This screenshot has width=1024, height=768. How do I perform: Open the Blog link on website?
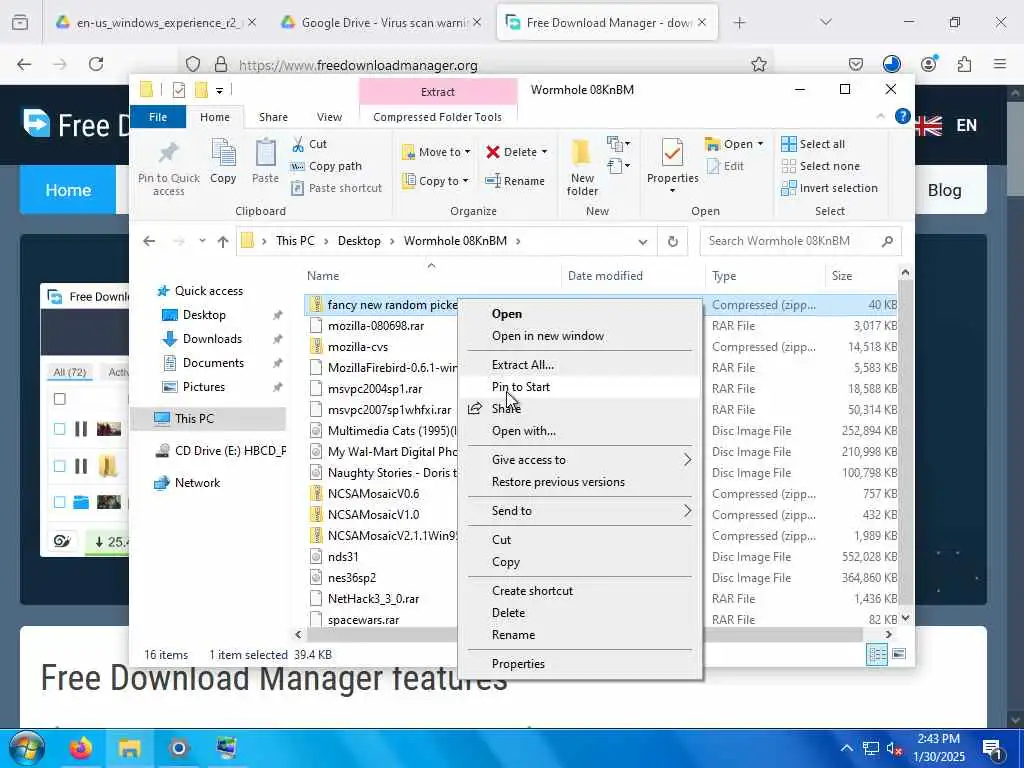[x=944, y=190]
